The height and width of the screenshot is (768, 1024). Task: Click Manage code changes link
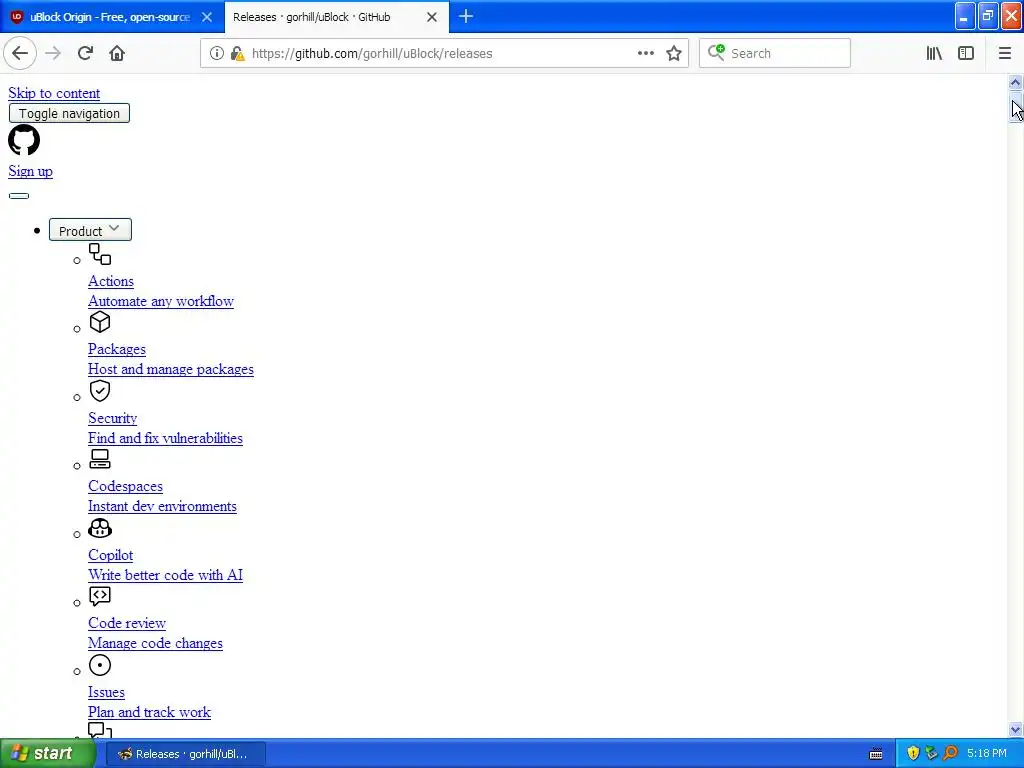155,643
